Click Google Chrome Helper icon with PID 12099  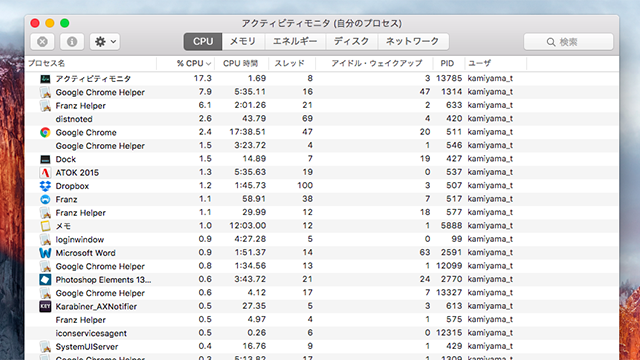coord(45,266)
